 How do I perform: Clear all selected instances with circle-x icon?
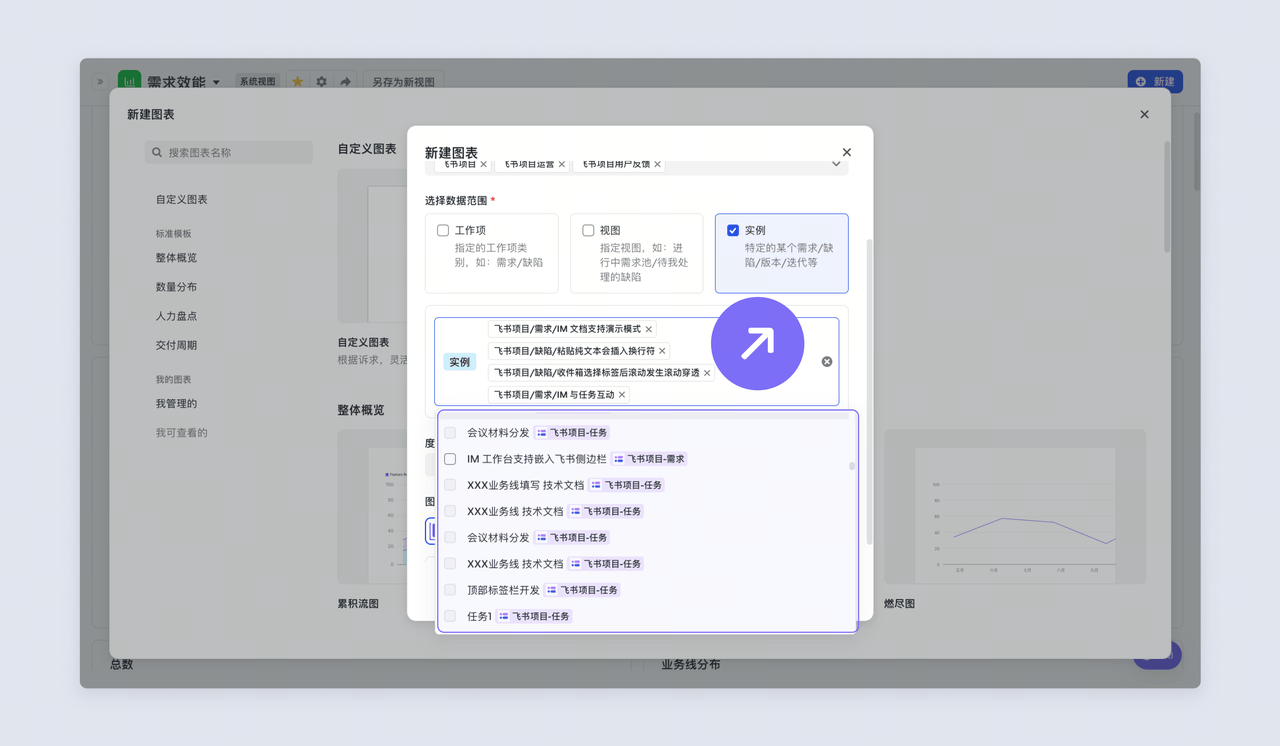(827, 361)
